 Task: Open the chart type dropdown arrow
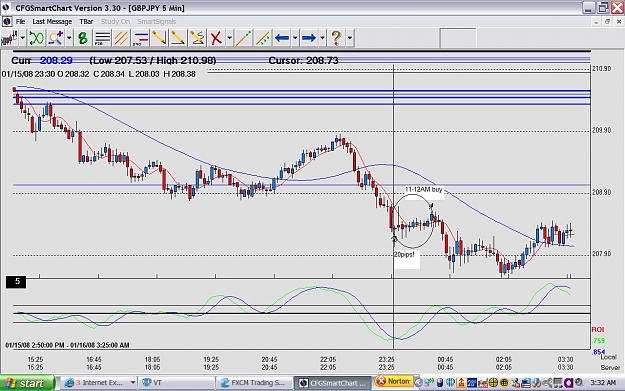coord(22,38)
